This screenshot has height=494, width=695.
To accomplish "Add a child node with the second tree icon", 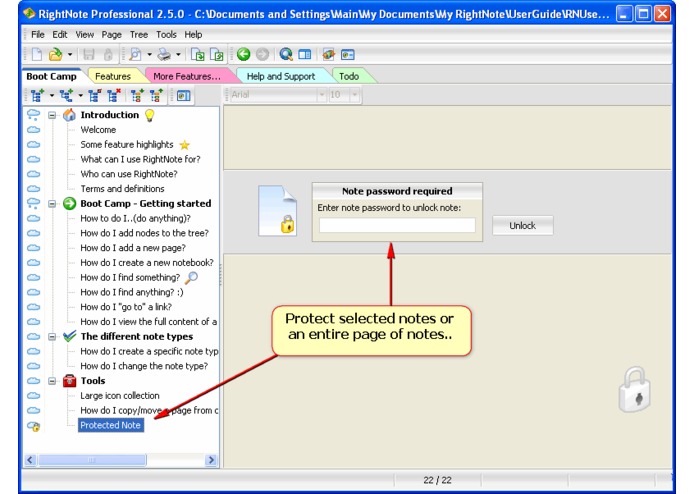I will pos(66,95).
